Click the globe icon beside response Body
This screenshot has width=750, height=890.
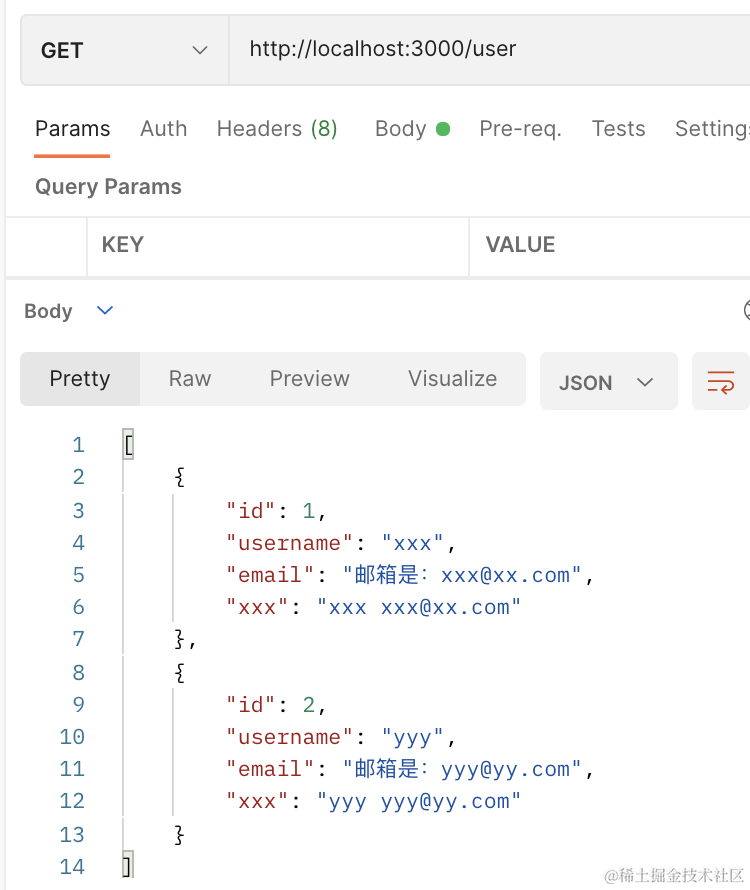coord(746,311)
